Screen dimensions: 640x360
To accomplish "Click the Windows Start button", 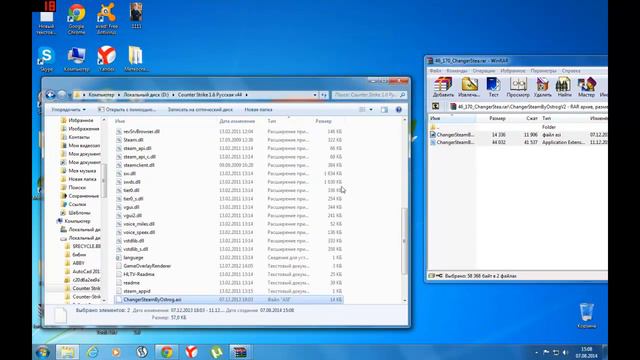I will pos(42,352).
